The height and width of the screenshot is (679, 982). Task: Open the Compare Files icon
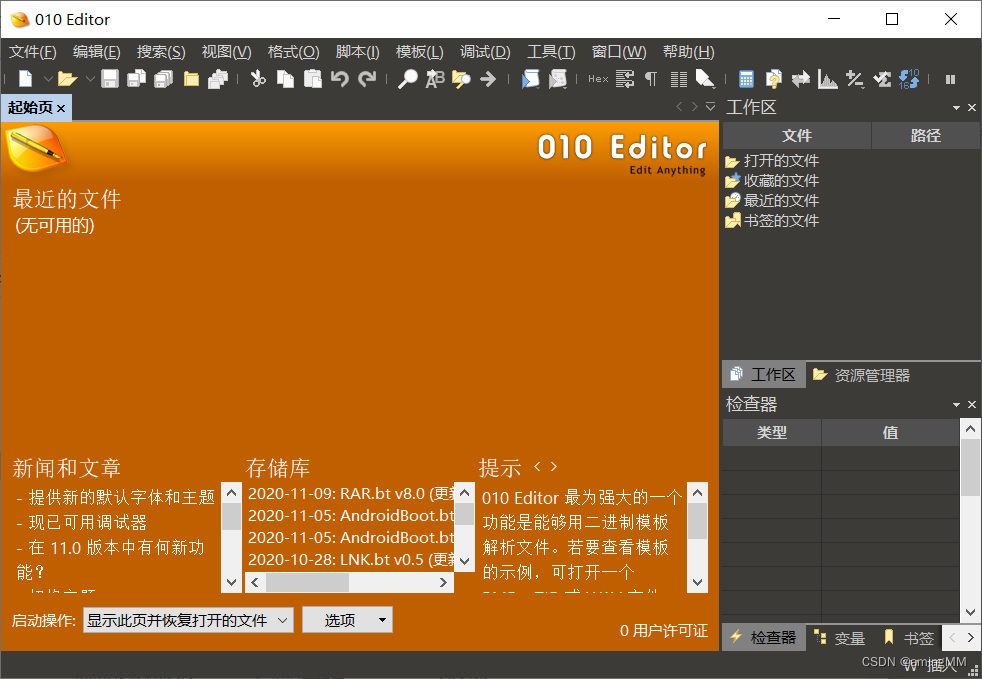[773, 79]
